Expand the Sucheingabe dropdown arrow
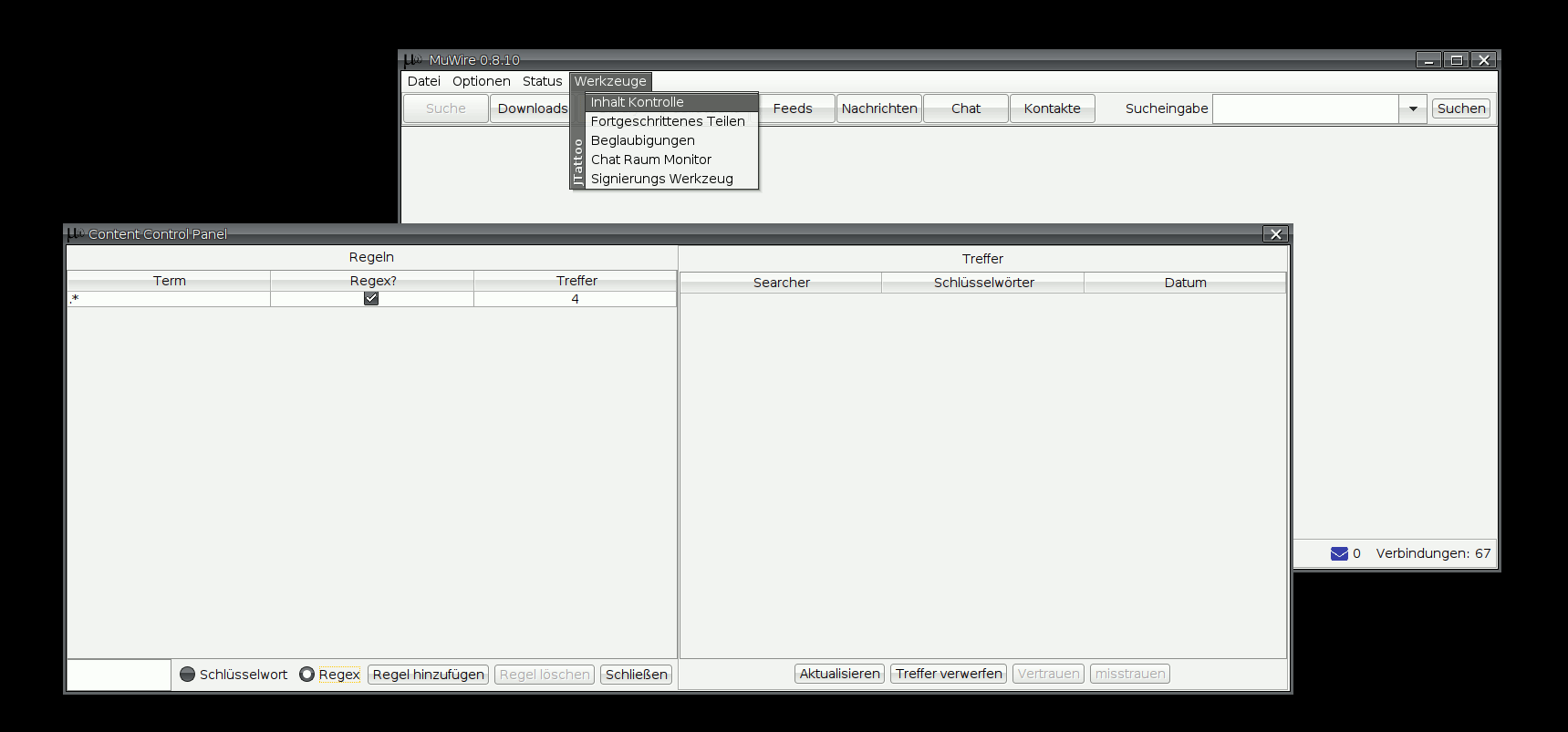 (1413, 108)
